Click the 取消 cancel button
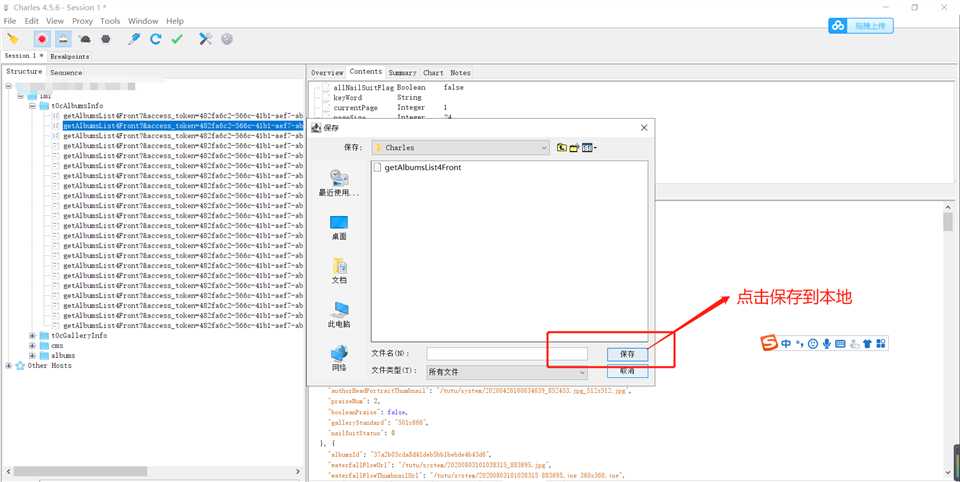The width and height of the screenshot is (960, 482). (x=627, y=371)
